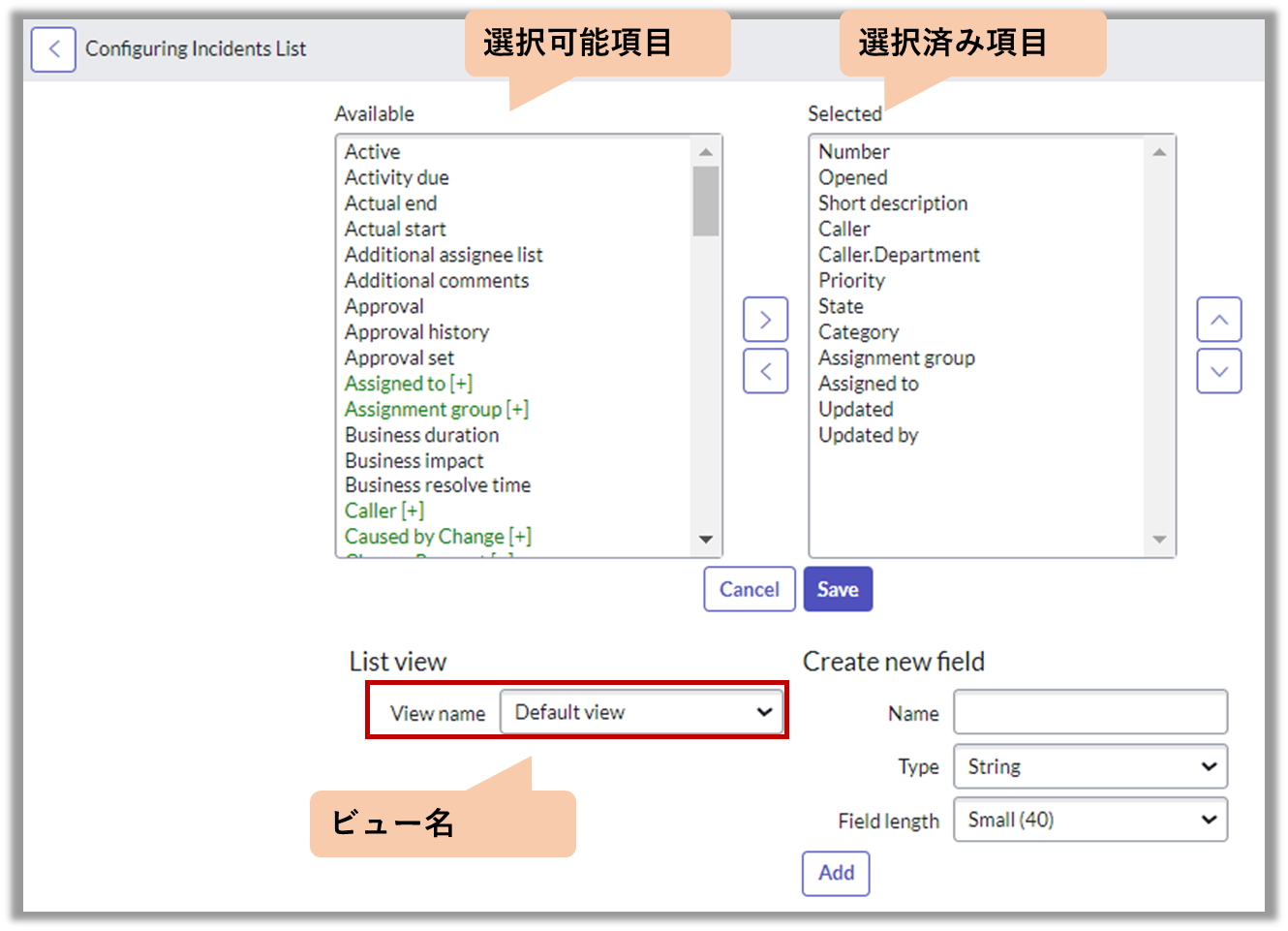
Task: Save the incidents list configuration
Action: coord(838,589)
